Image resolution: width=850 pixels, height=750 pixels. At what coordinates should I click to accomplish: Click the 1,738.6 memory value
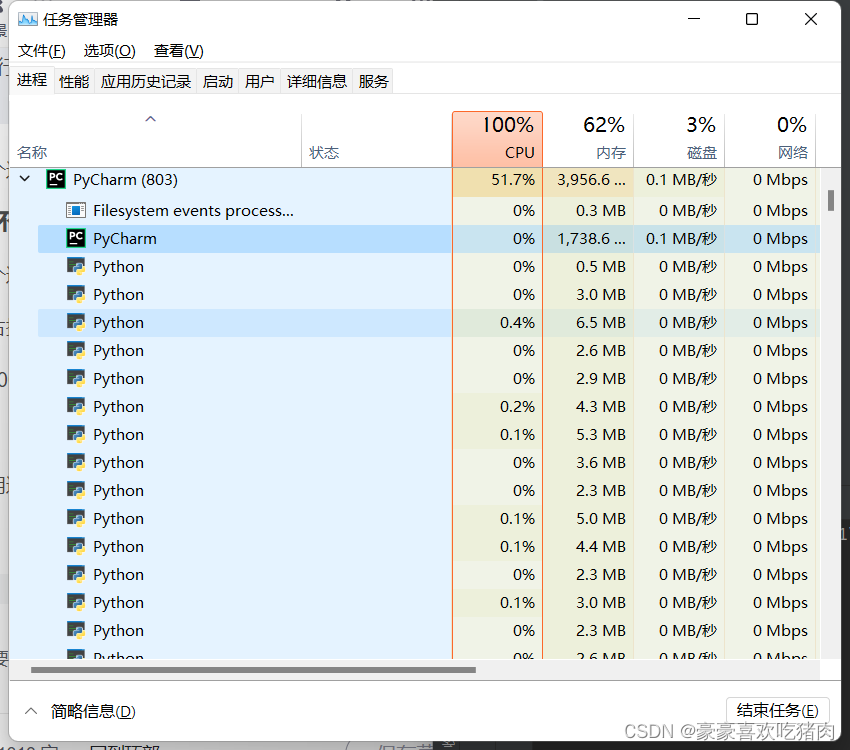pyautogui.click(x=591, y=238)
